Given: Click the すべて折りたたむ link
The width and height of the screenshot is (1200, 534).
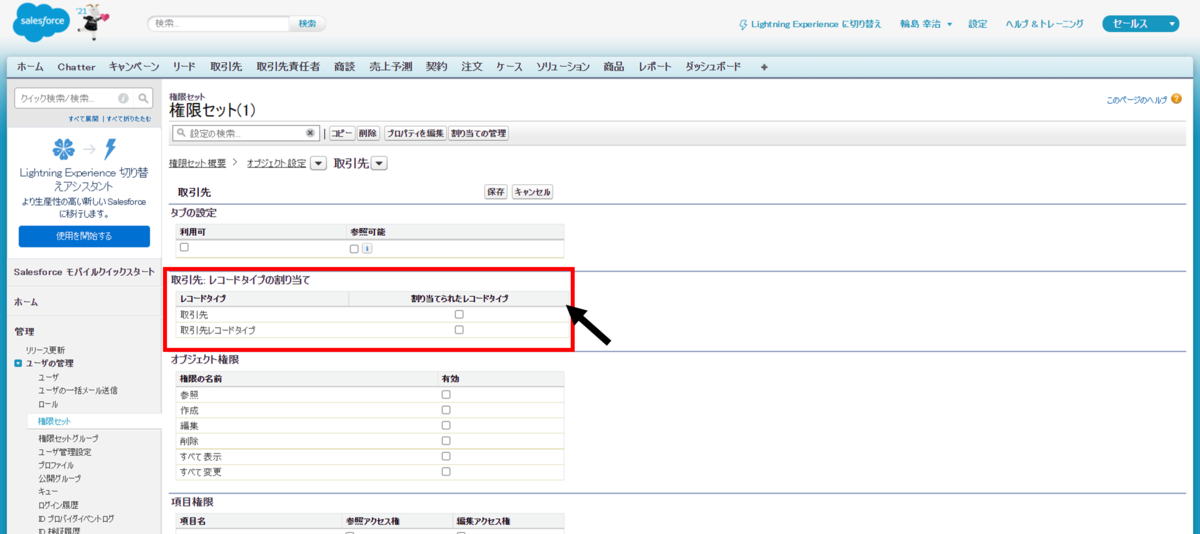Looking at the screenshot, I should [130, 118].
